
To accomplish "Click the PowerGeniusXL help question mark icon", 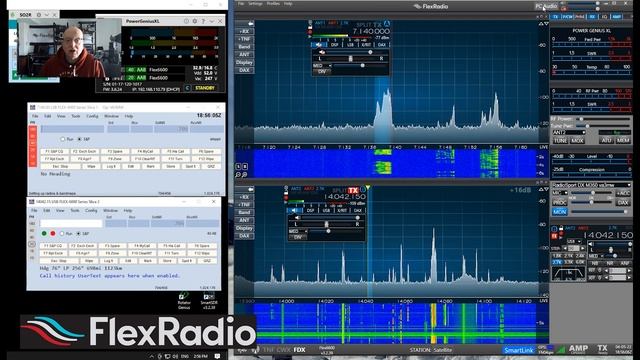I will coord(203,21).
